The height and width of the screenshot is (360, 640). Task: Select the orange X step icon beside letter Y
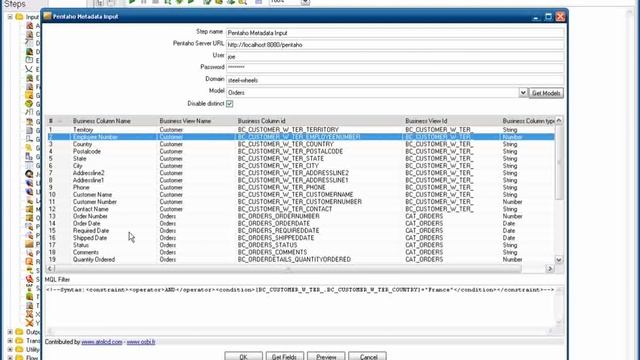click(x=29, y=323)
